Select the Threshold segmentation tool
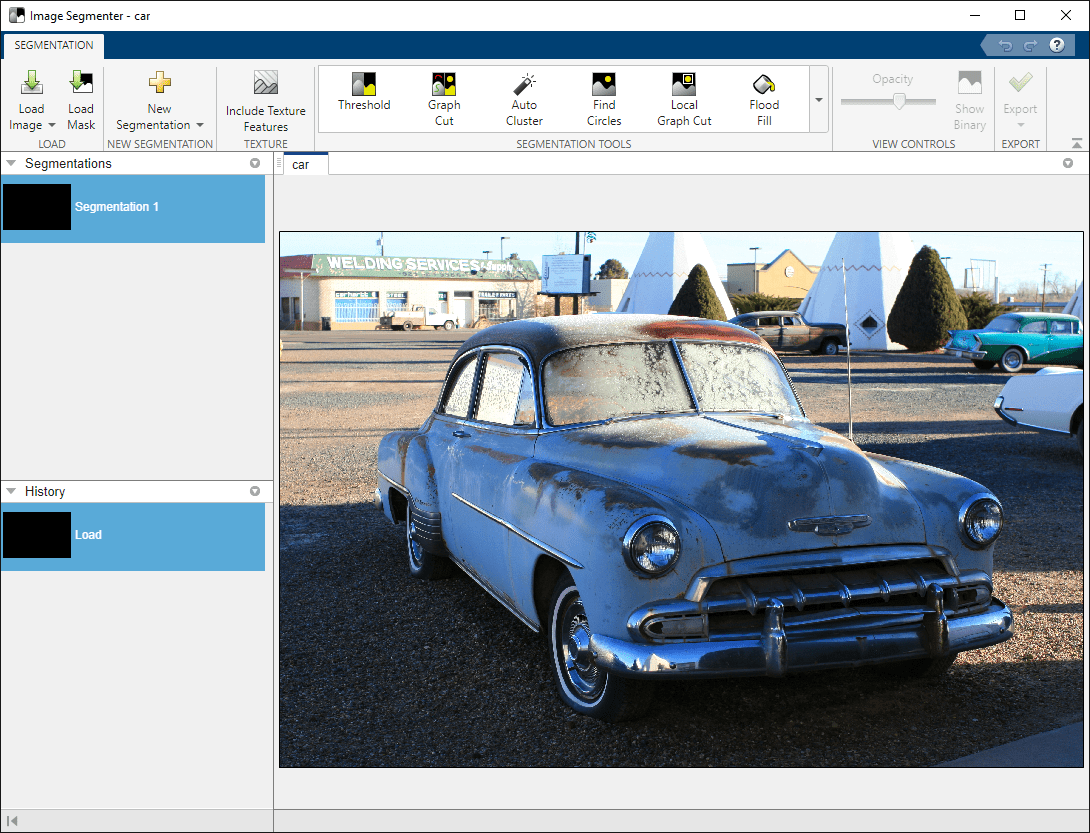1090x833 pixels. 364,92
